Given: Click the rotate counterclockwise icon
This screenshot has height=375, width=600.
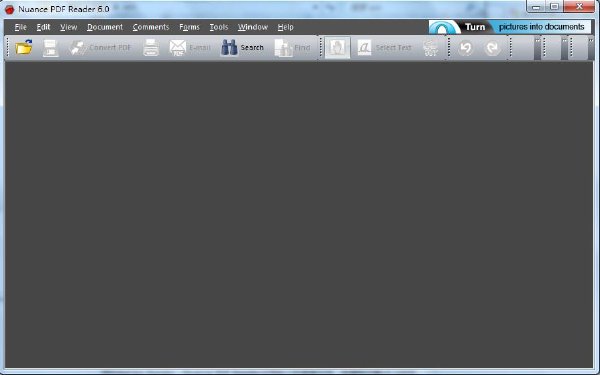Looking at the screenshot, I should click(465, 48).
